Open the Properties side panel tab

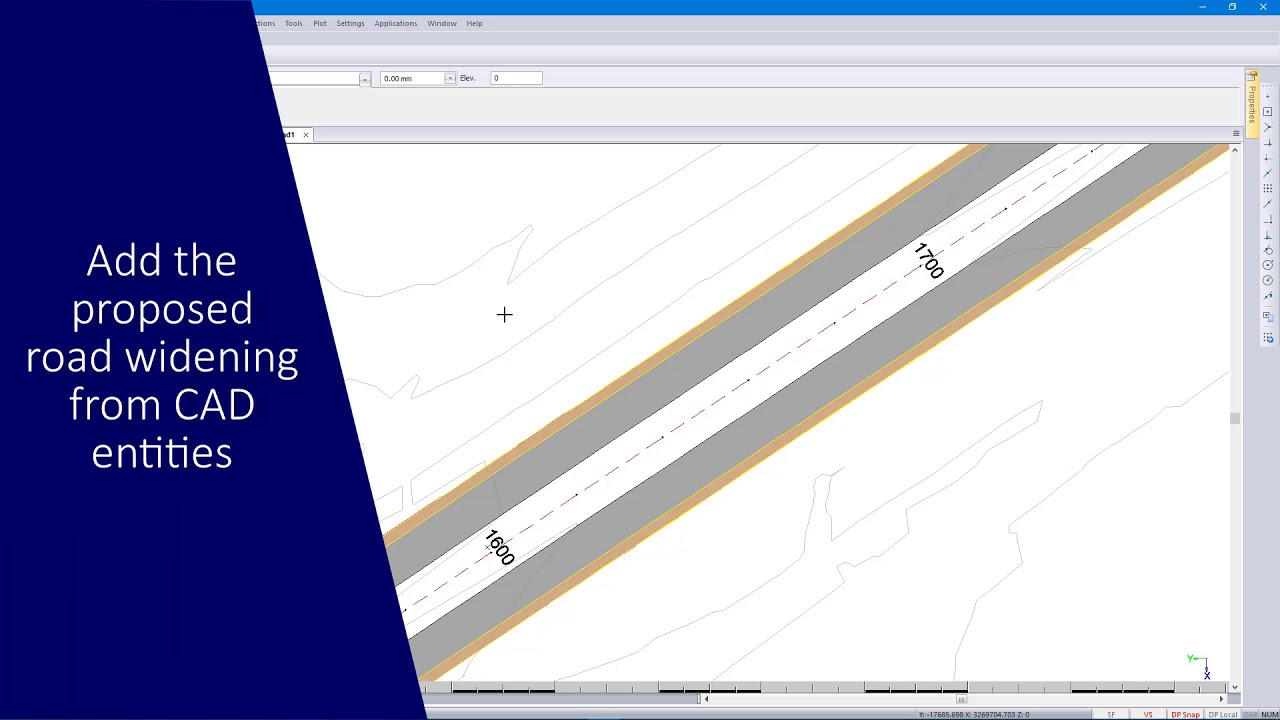(1251, 103)
